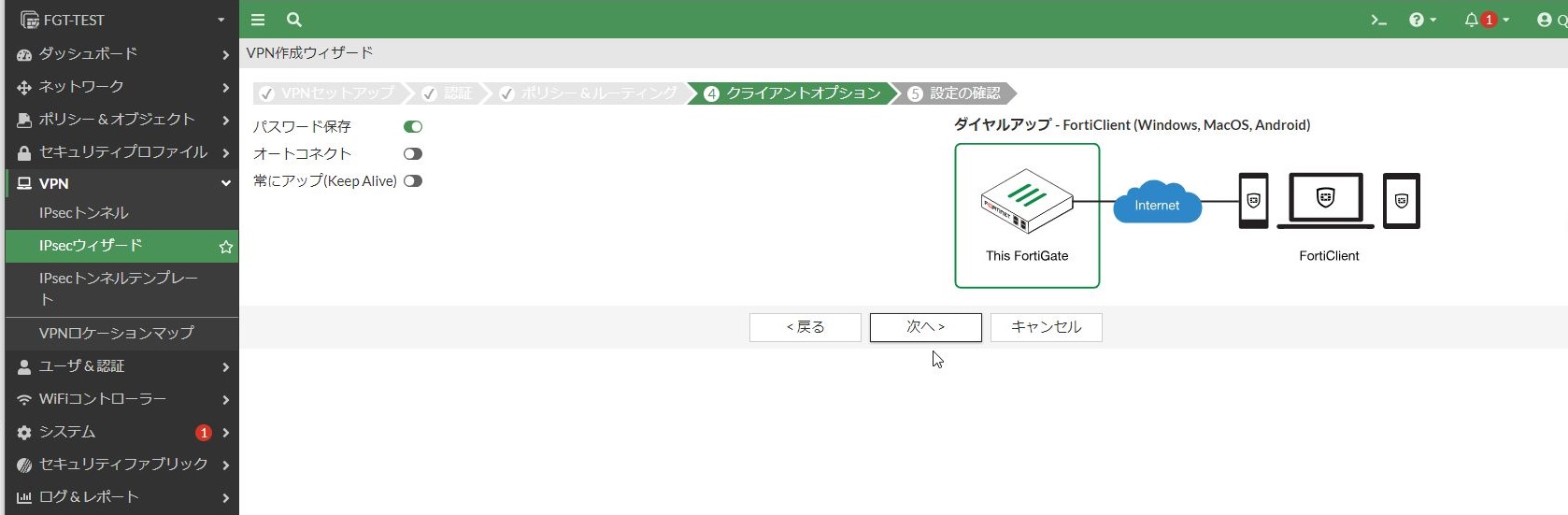This screenshot has height=515, width=1568.
Task: Click the <戻る back button
Action: click(x=805, y=327)
